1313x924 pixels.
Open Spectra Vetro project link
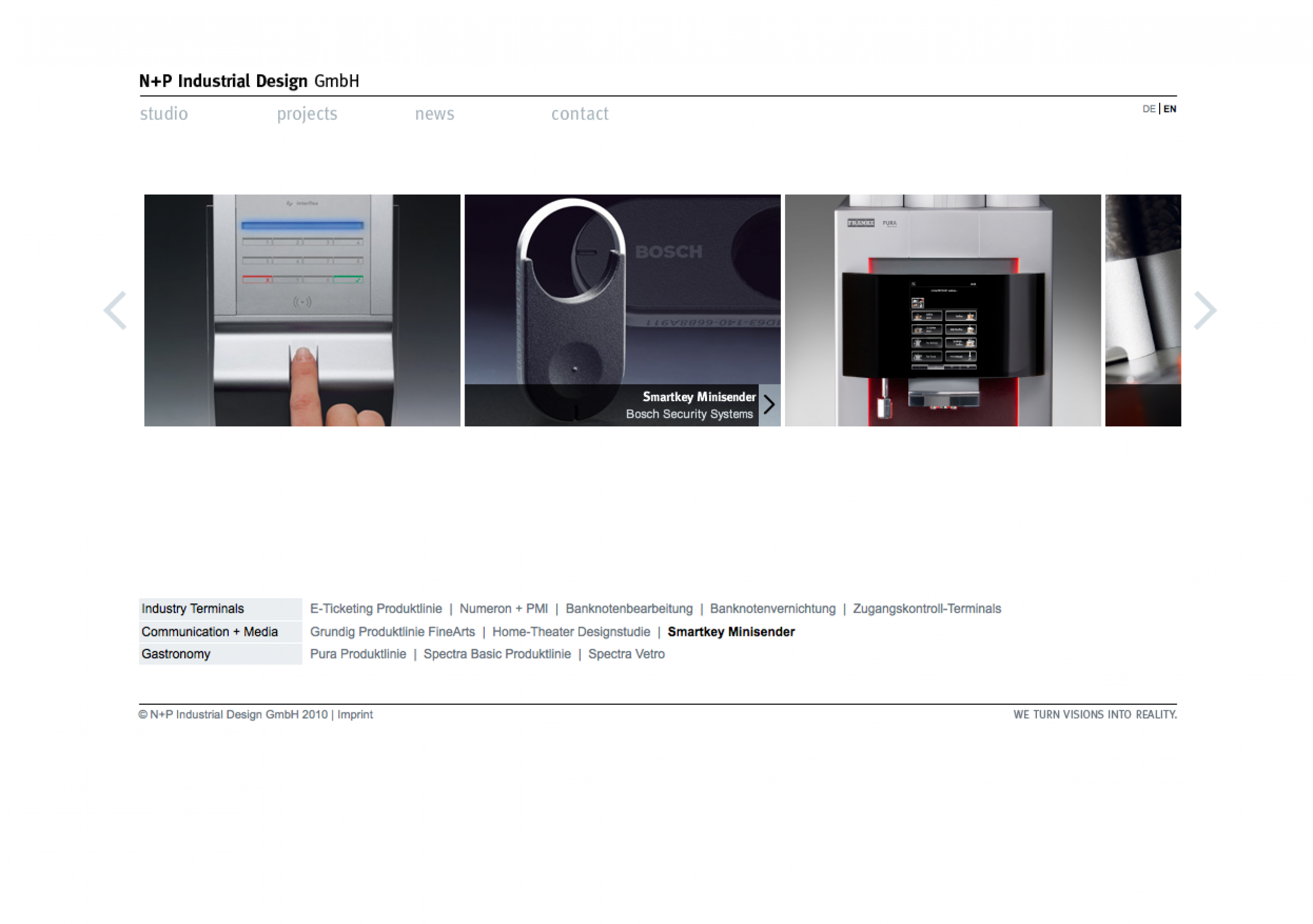tap(626, 654)
